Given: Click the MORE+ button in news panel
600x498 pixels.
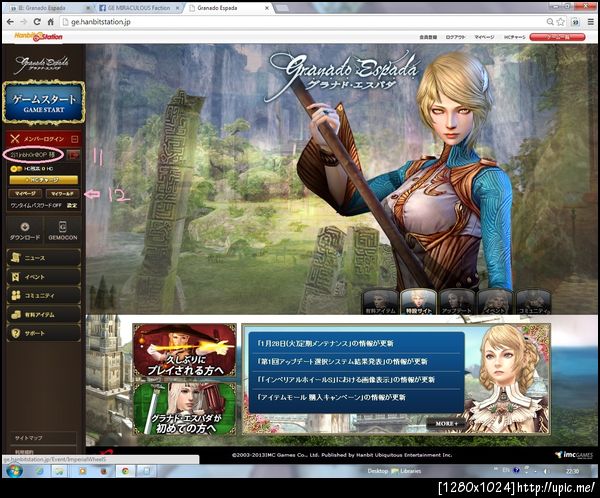Looking at the screenshot, I should coord(446,424).
